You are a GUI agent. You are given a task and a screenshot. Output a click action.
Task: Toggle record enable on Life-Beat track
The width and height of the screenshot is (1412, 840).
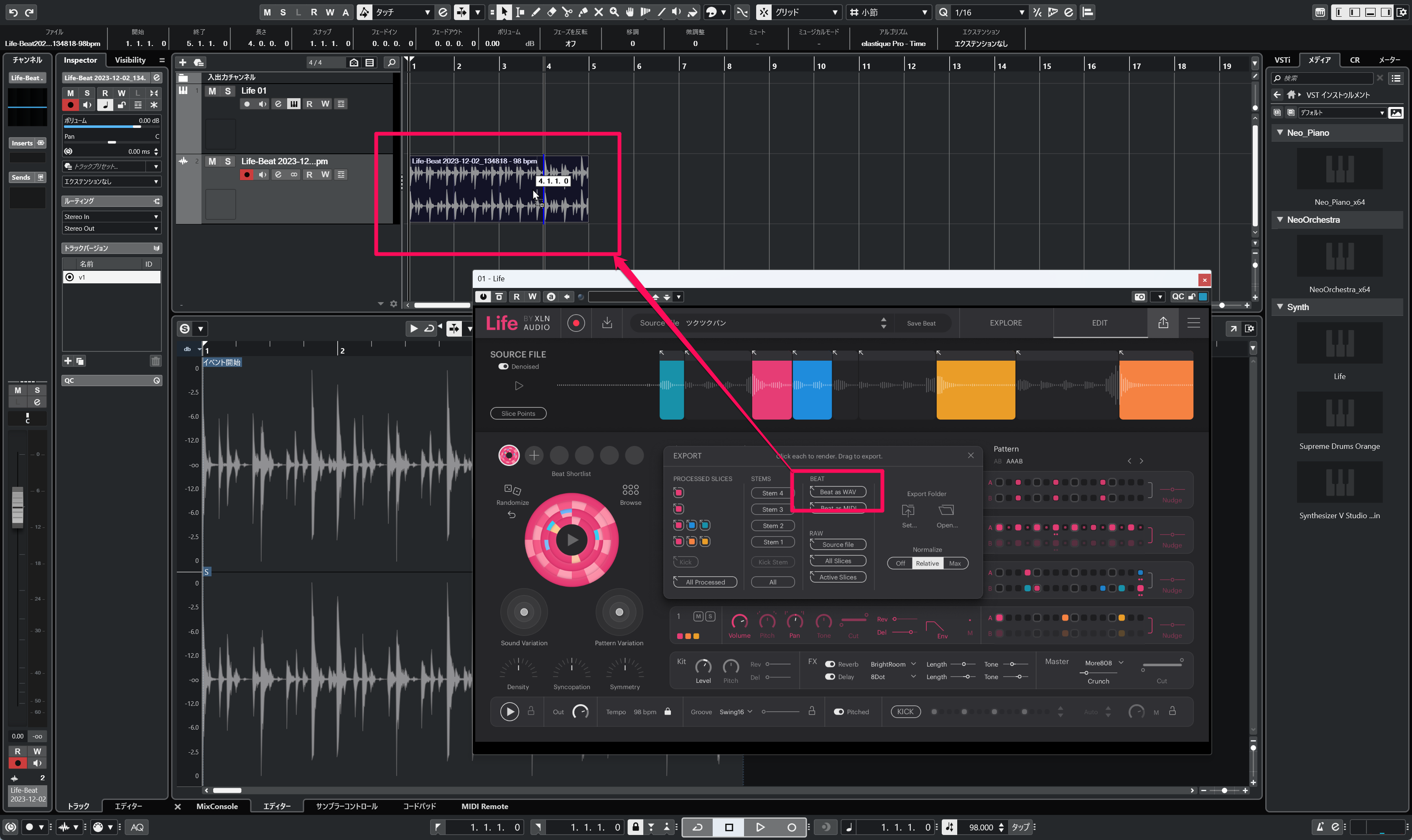pyautogui.click(x=247, y=174)
